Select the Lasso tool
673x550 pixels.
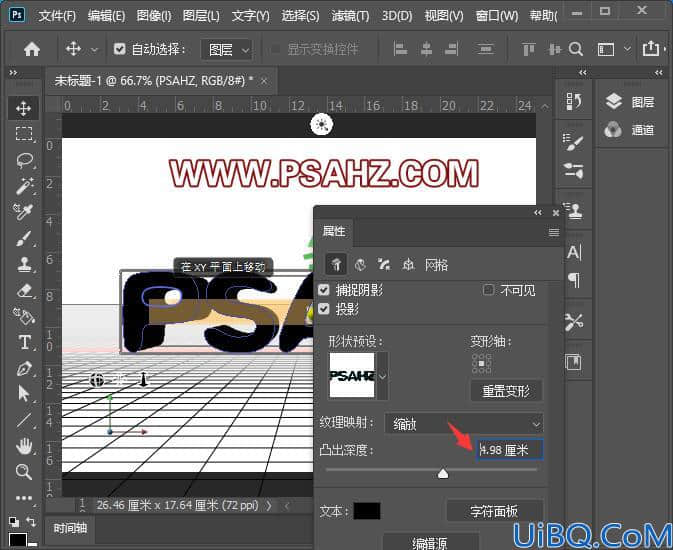click(24, 160)
